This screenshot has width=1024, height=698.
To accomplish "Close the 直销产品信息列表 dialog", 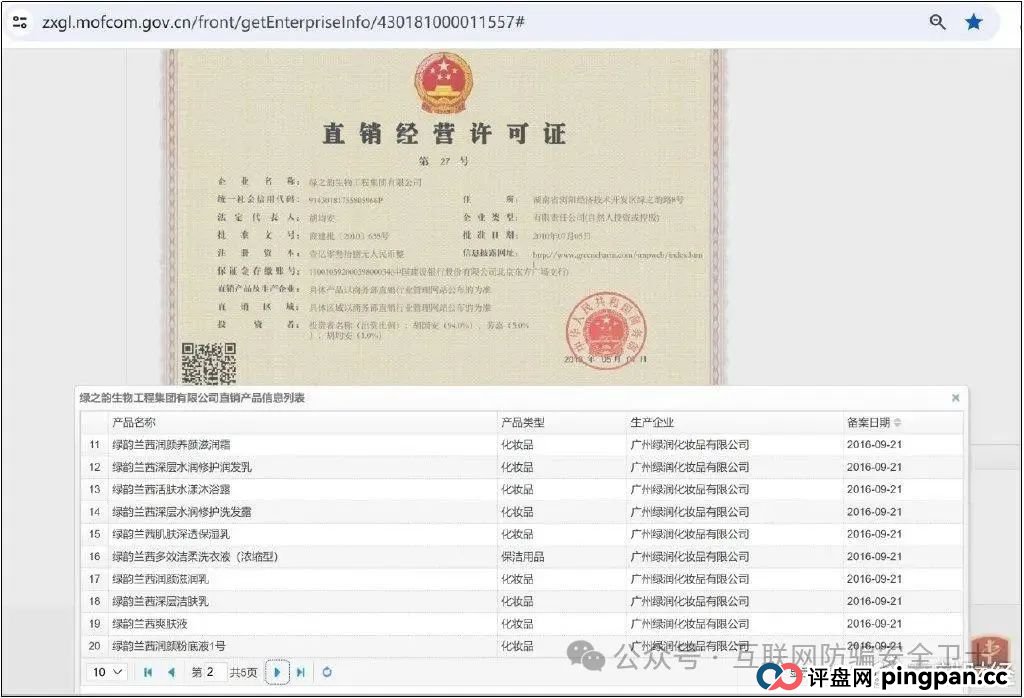I will point(955,397).
